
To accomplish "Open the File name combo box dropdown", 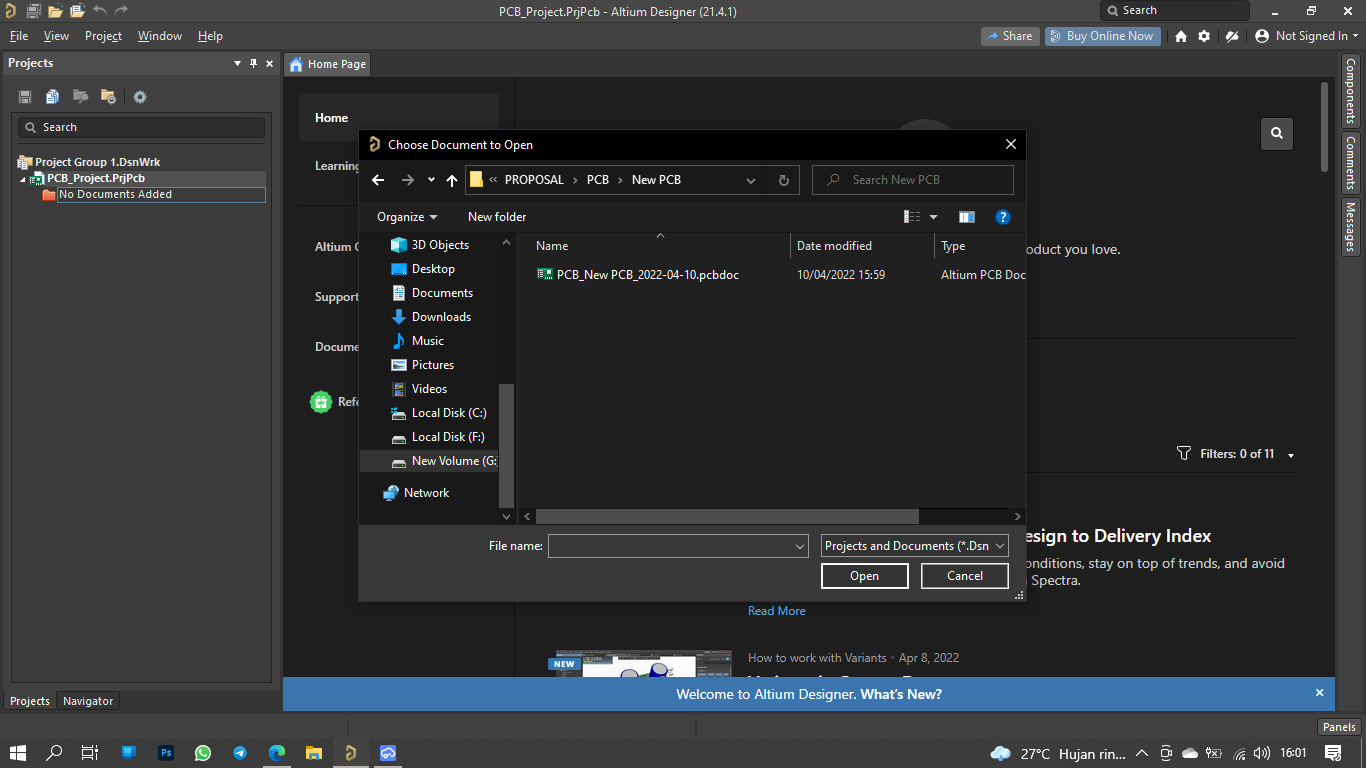I will [799, 546].
